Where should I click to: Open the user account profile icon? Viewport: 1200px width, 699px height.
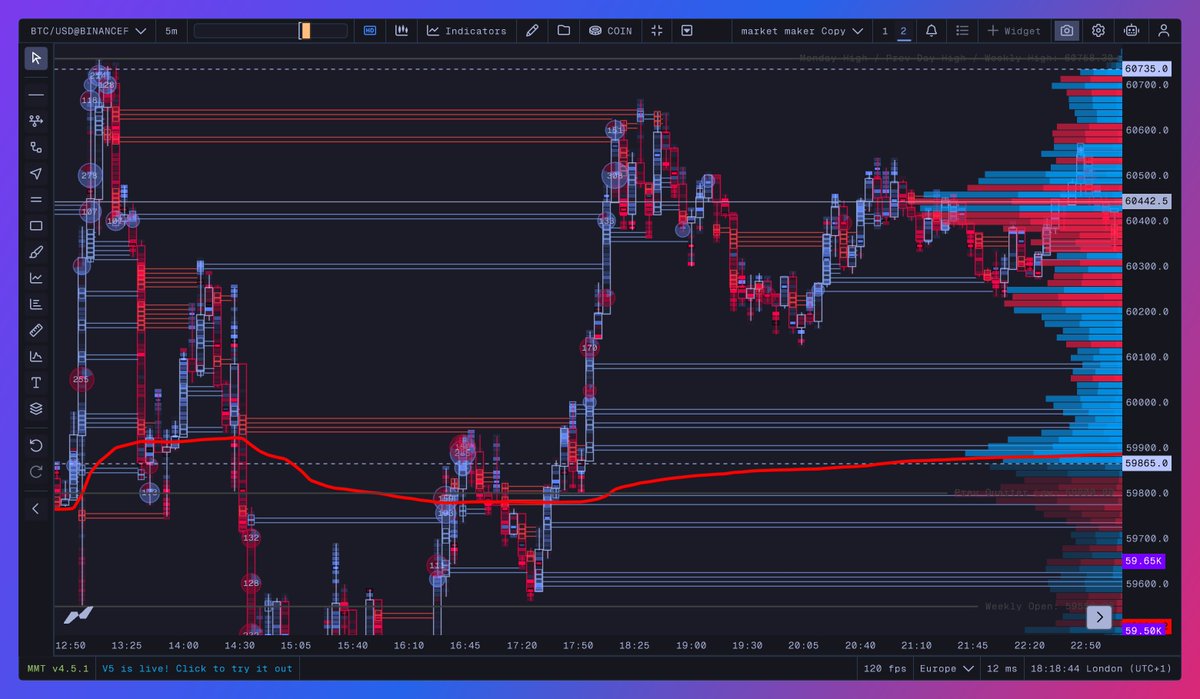1163,31
